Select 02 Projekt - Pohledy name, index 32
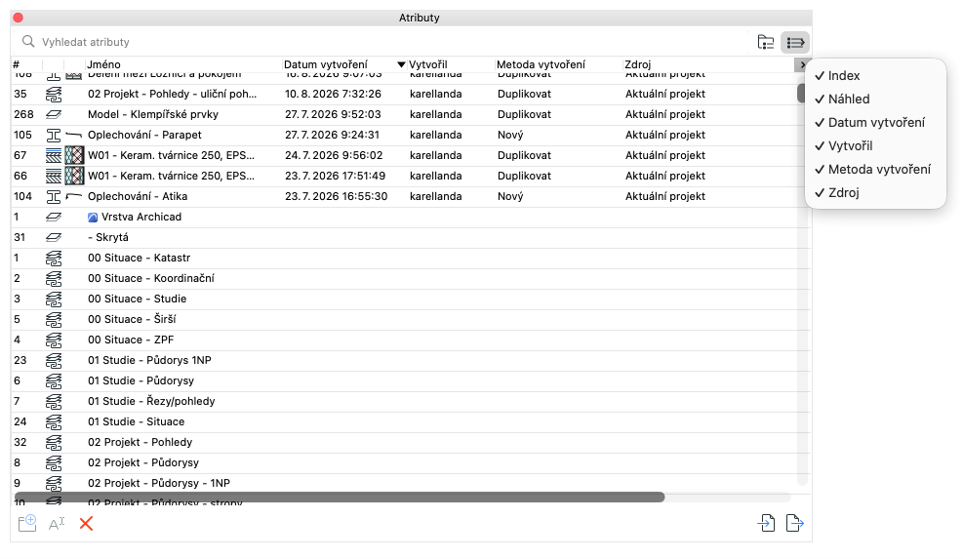The image size is (963, 559). click(x=140, y=442)
